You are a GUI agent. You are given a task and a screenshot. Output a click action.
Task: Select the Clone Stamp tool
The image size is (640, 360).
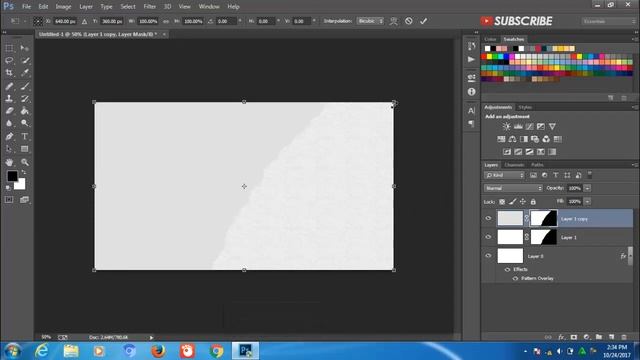[x=9, y=98]
